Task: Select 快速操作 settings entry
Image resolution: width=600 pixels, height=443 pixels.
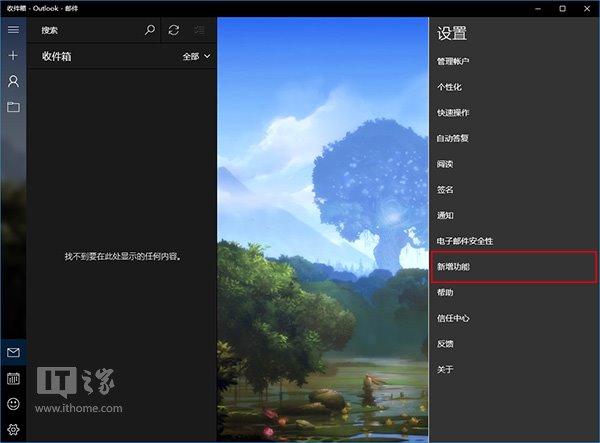Action: click(453, 112)
